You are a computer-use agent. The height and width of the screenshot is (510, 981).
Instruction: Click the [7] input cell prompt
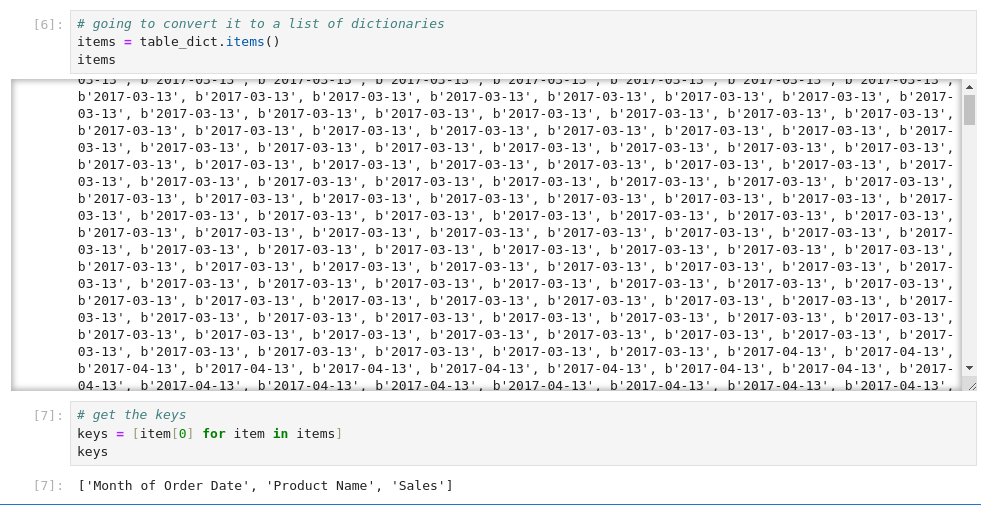(48, 415)
